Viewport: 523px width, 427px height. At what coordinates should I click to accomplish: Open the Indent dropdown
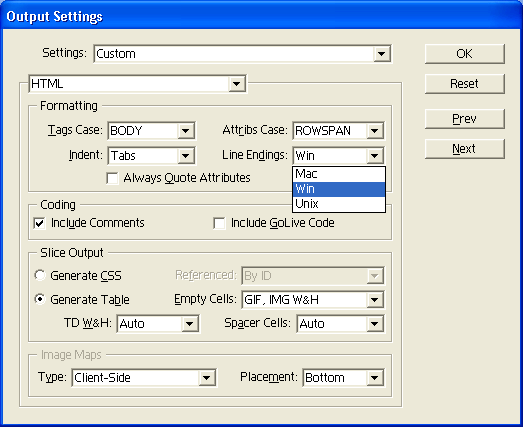(x=152, y=156)
